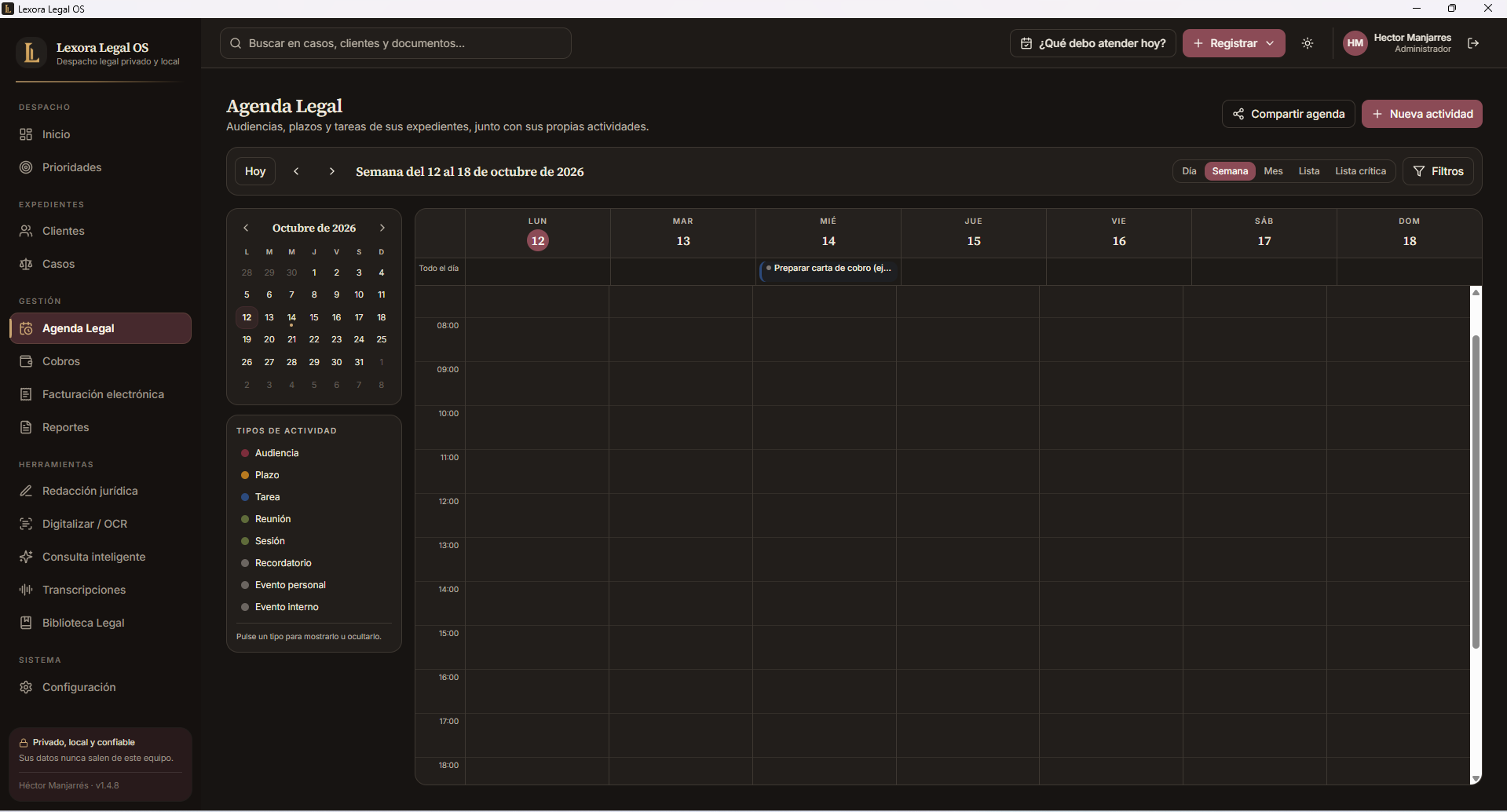This screenshot has height=812, width=1507.
Task: Open Prioridades in the sidebar
Action: pos(100,167)
